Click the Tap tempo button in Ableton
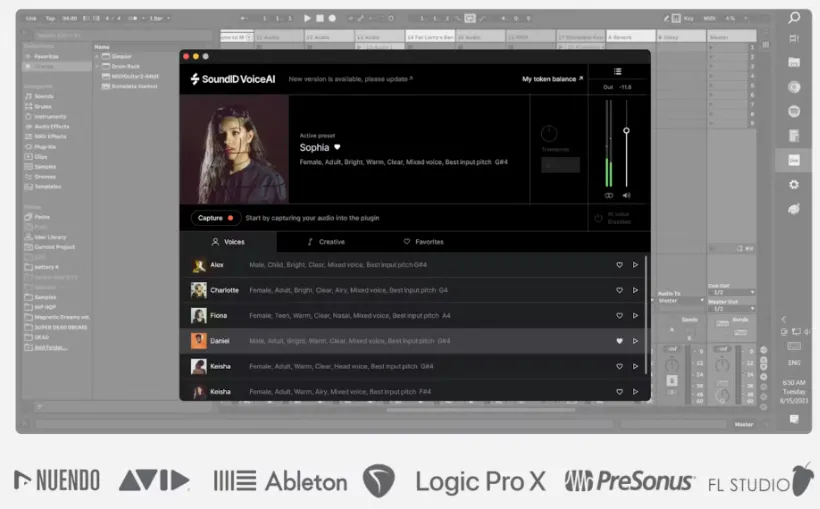The height and width of the screenshot is (509, 820). click(50, 18)
